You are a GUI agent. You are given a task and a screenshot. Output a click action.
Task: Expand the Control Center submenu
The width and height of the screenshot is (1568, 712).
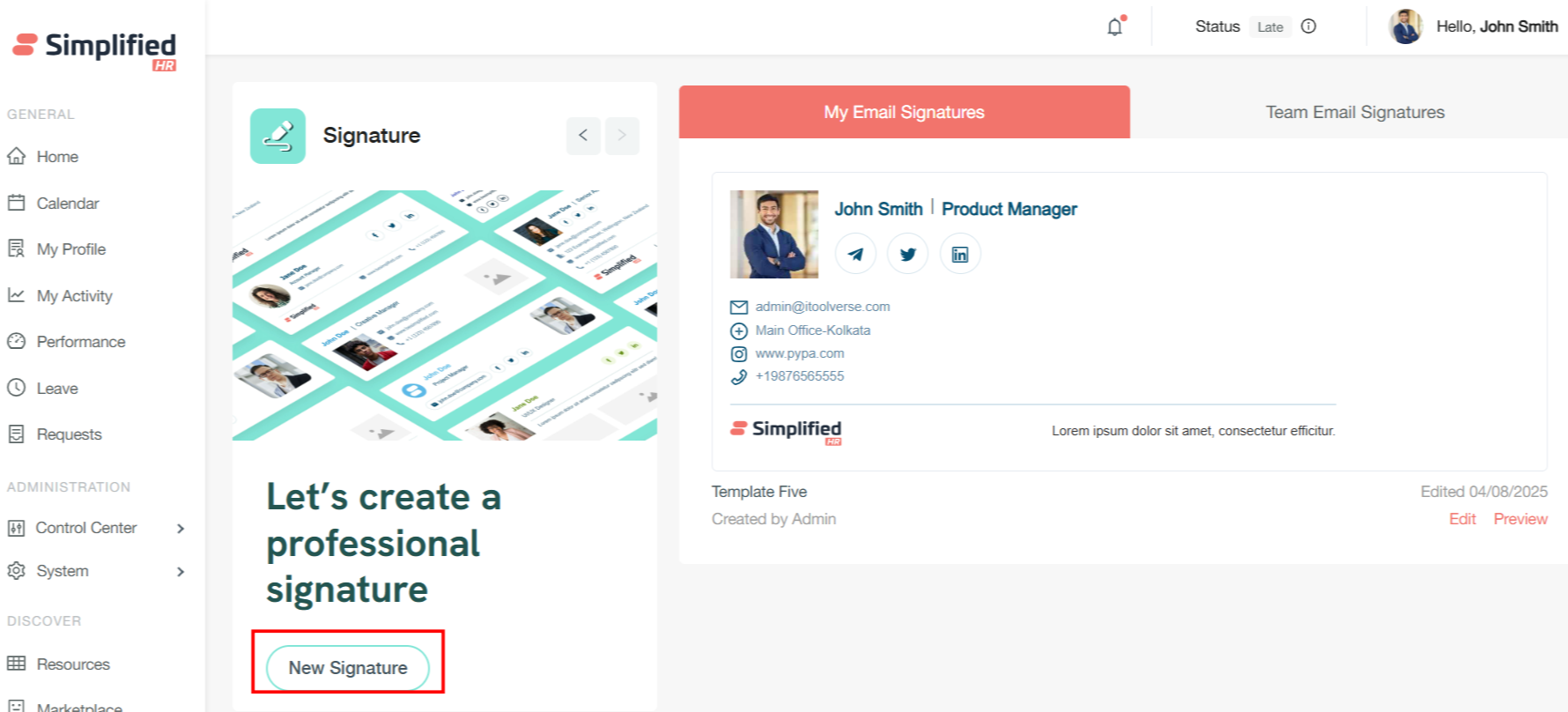(x=180, y=529)
